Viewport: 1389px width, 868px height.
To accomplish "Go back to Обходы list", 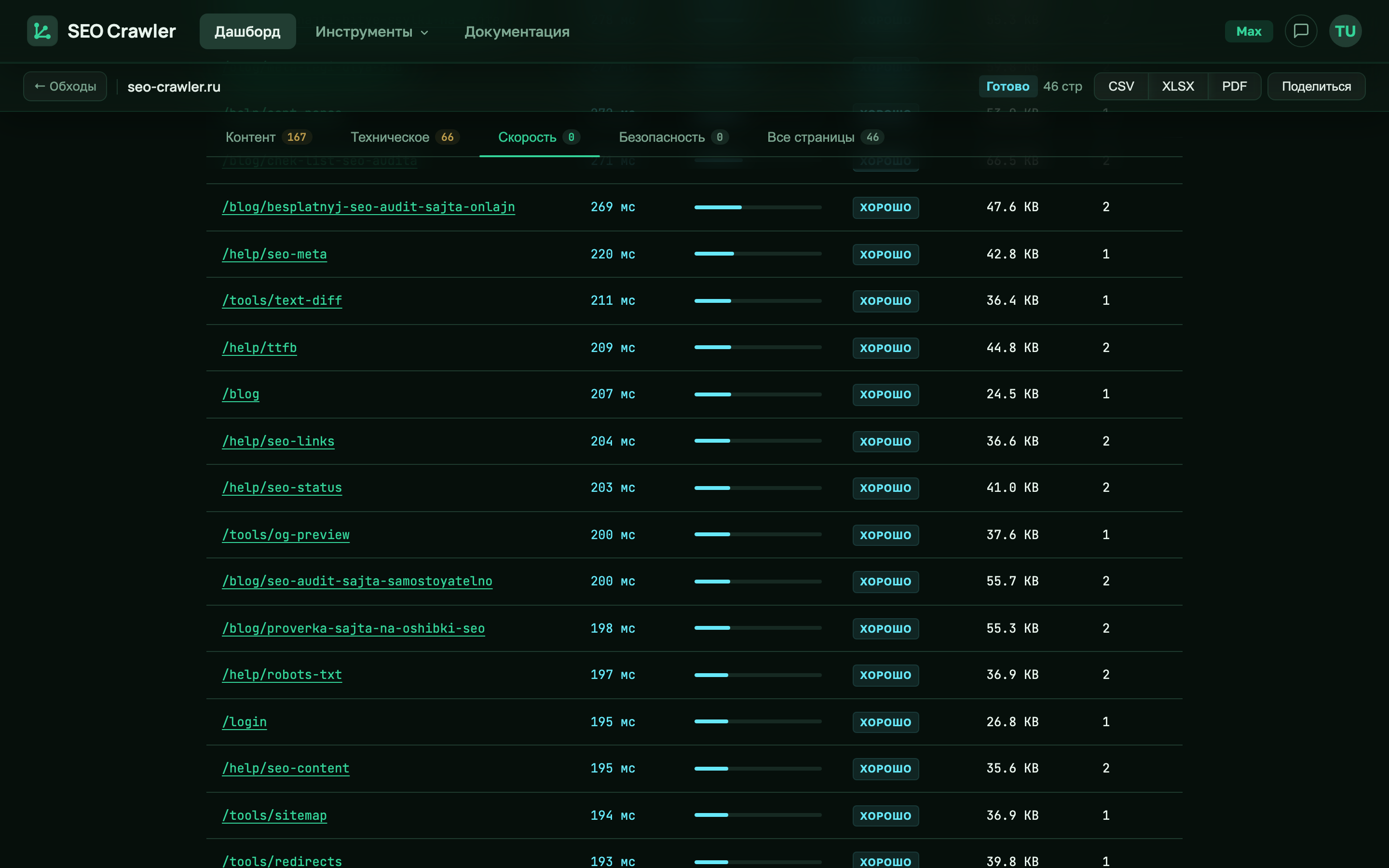I will point(65,86).
